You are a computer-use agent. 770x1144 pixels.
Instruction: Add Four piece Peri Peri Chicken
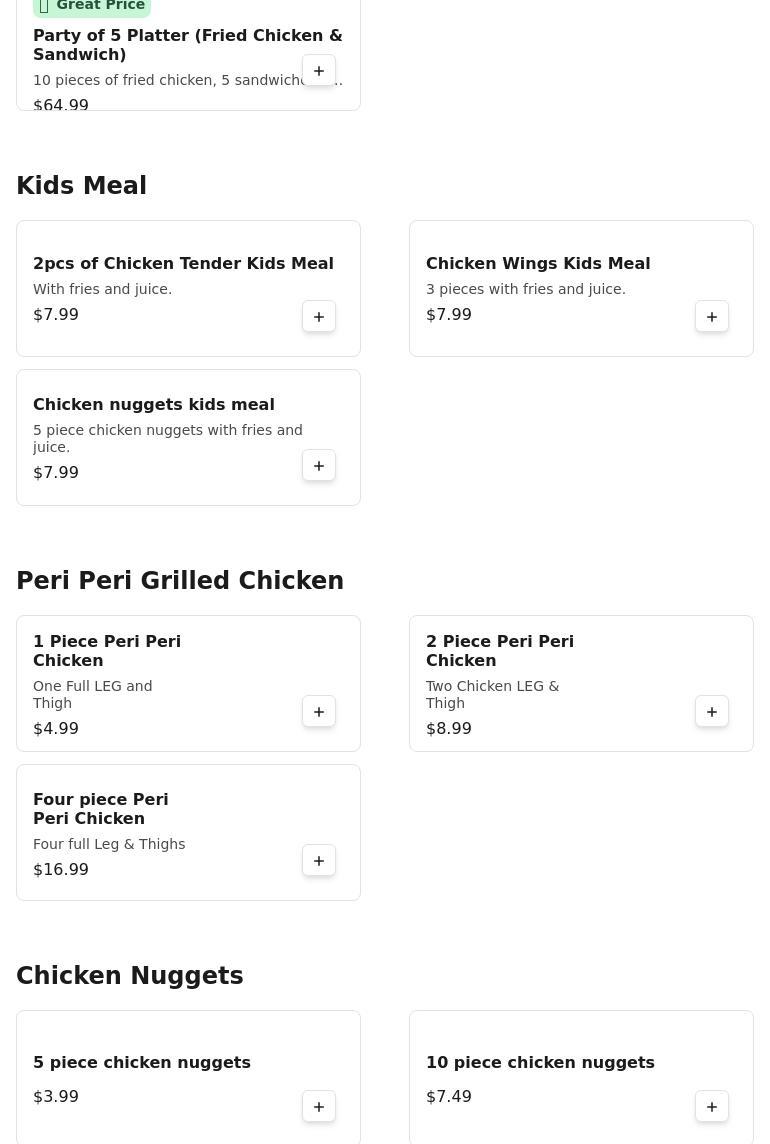[319, 861]
